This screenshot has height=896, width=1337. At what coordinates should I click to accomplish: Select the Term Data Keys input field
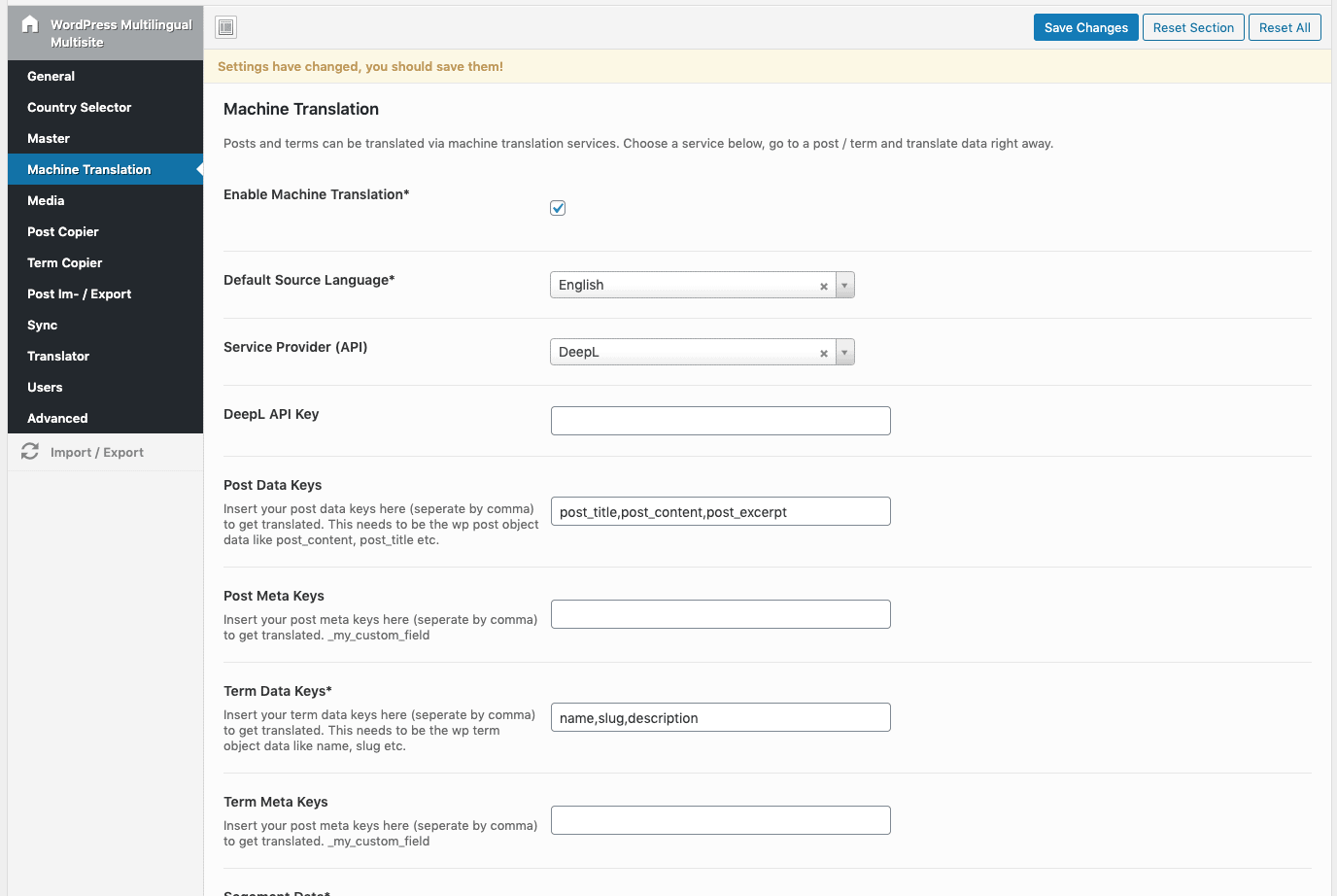coord(720,717)
